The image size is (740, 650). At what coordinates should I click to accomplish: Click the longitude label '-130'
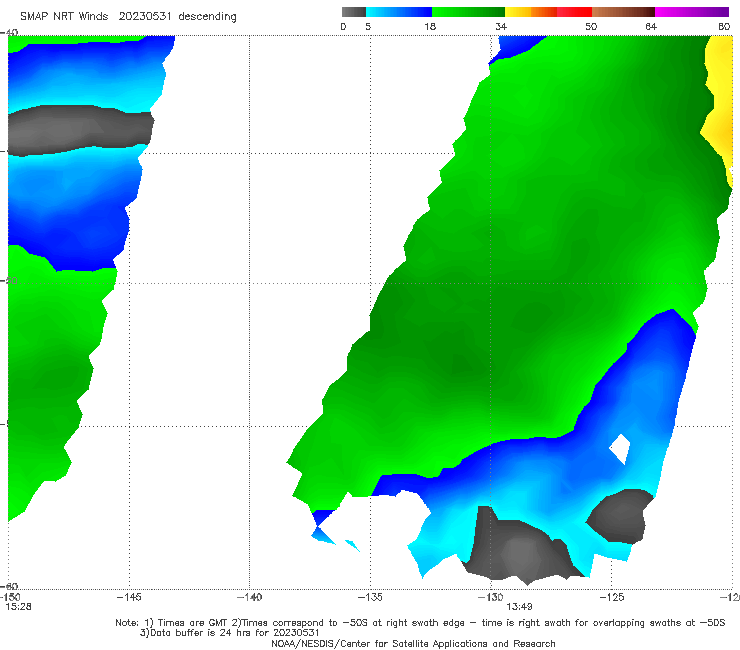click(x=490, y=597)
